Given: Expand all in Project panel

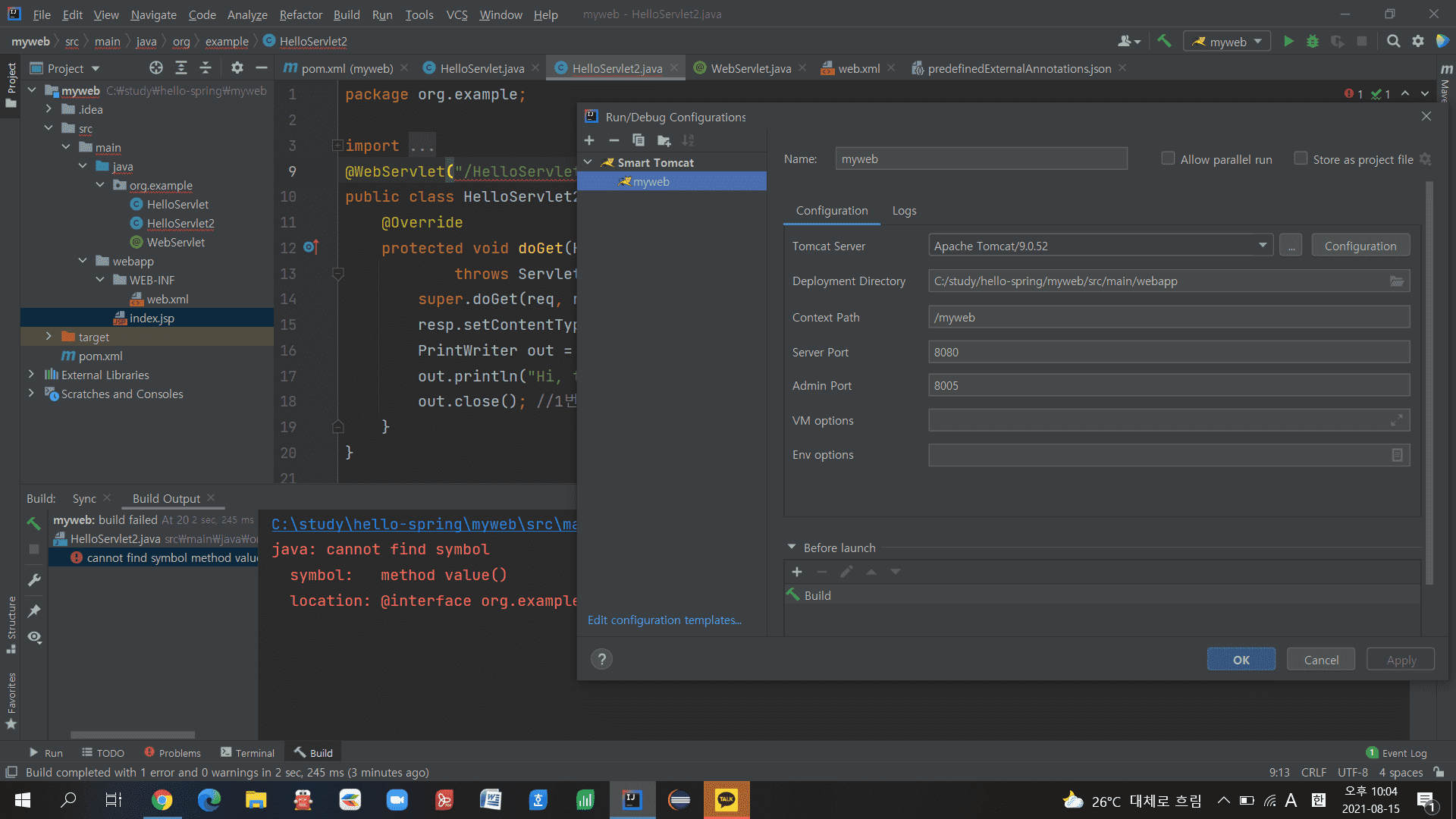Looking at the screenshot, I should (x=181, y=68).
